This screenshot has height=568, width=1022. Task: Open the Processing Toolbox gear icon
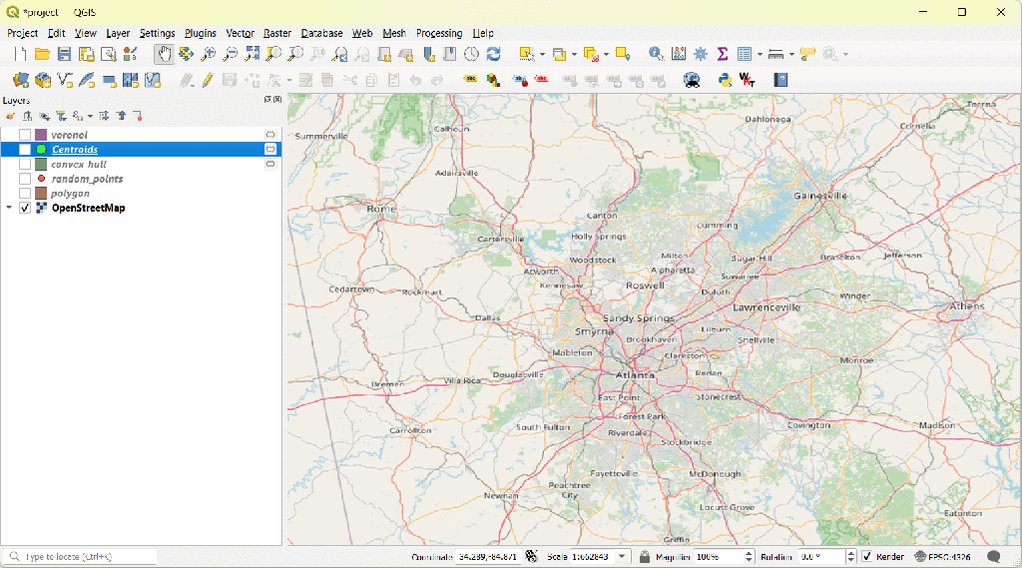(701, 54)
